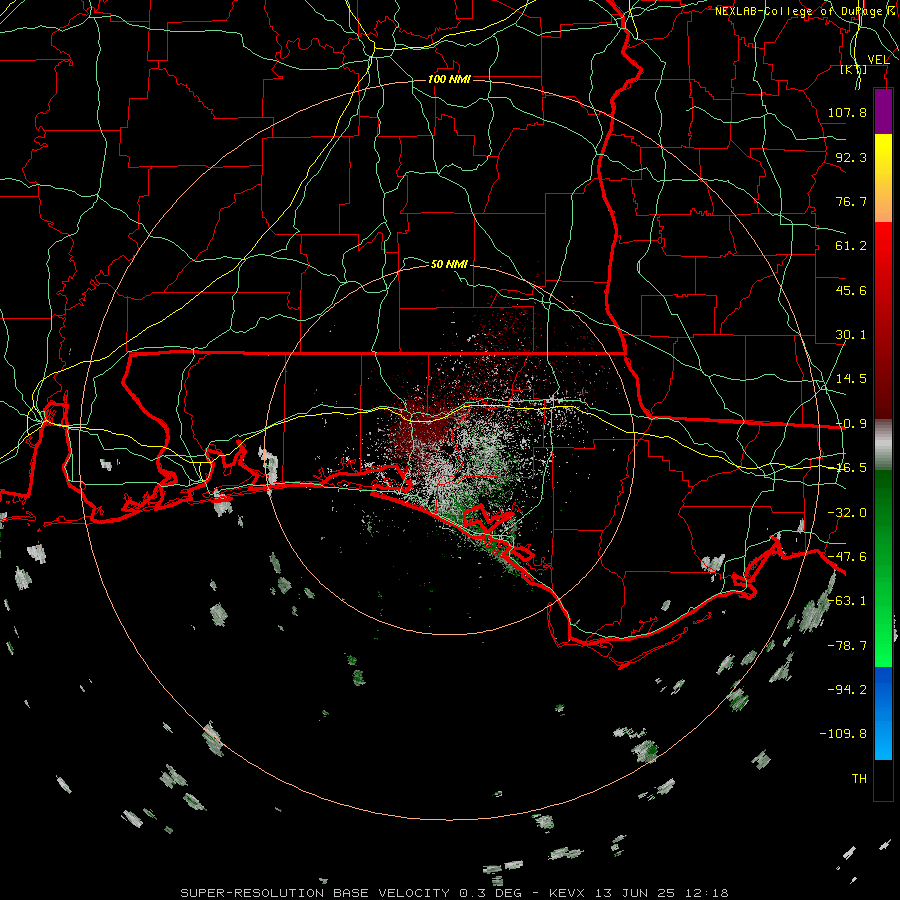The height and width of the screenshot is (900, 900).
Task: Select the 14.5 legend value
Action: [851, 379]
